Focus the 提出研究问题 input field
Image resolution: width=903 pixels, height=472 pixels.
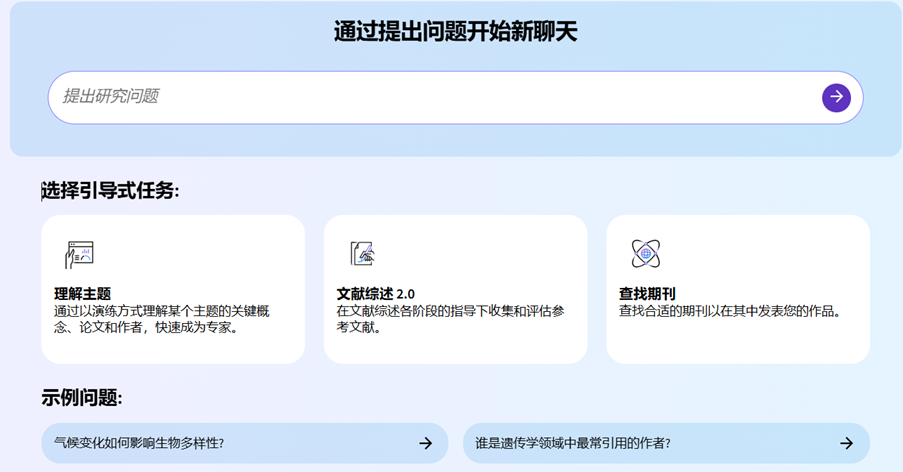tap(430, 97)
